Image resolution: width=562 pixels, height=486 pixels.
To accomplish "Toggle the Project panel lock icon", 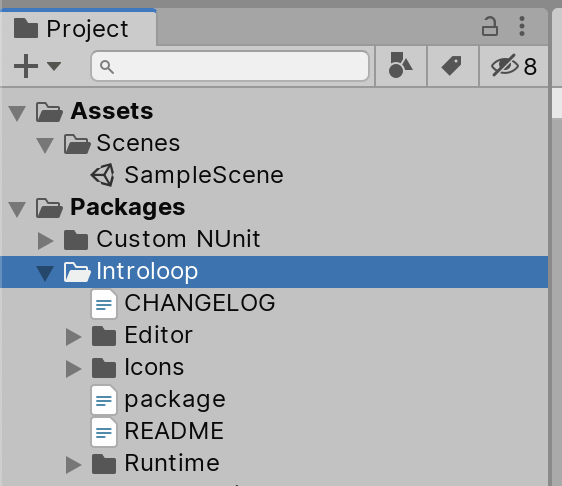I will (490, 27).
